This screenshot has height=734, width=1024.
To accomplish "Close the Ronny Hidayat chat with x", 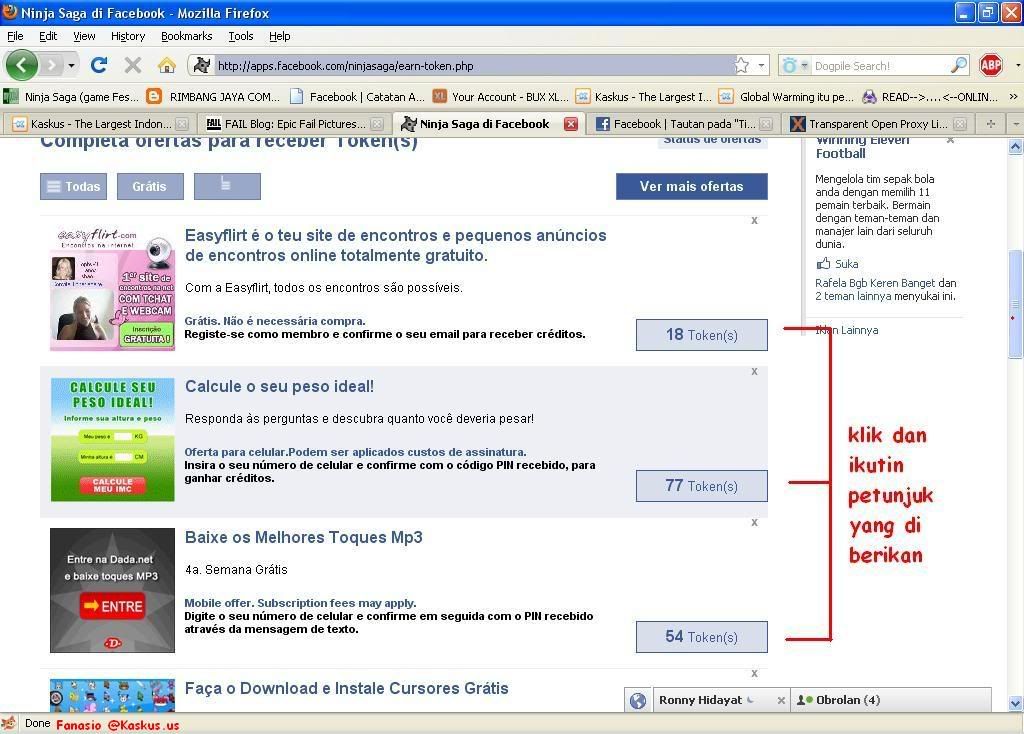I will pos(781,701).
